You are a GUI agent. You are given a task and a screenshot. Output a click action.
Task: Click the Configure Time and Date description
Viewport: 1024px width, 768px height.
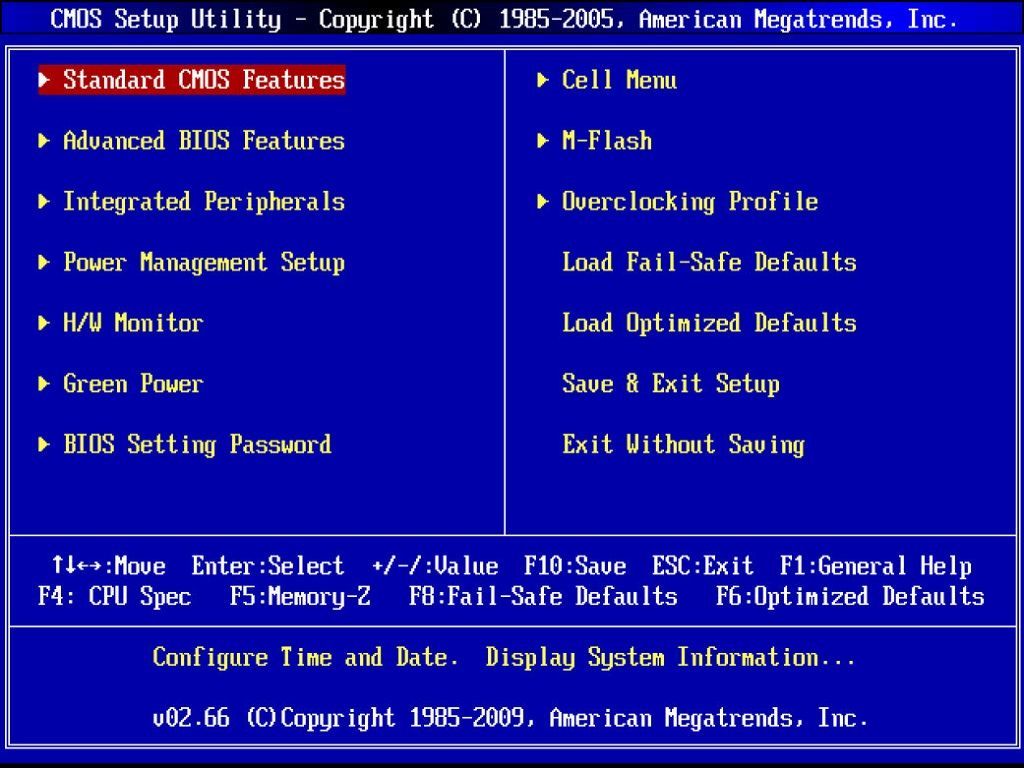504,657
